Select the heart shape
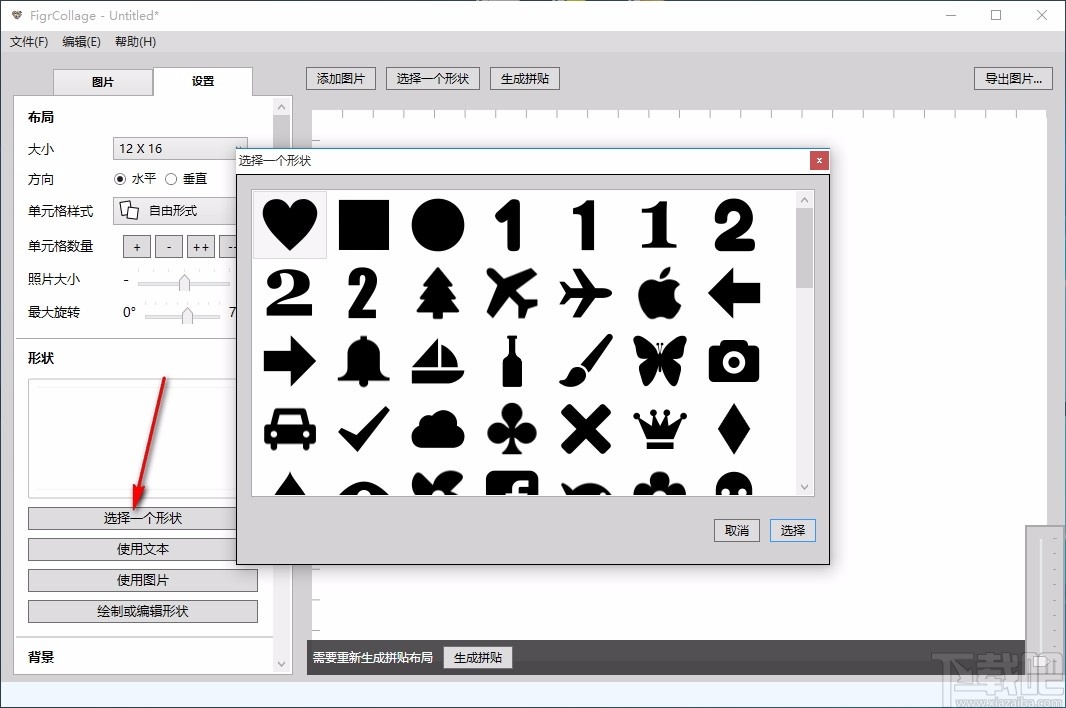Viewport: 1066px width, 708px height. tap(288, 225)
